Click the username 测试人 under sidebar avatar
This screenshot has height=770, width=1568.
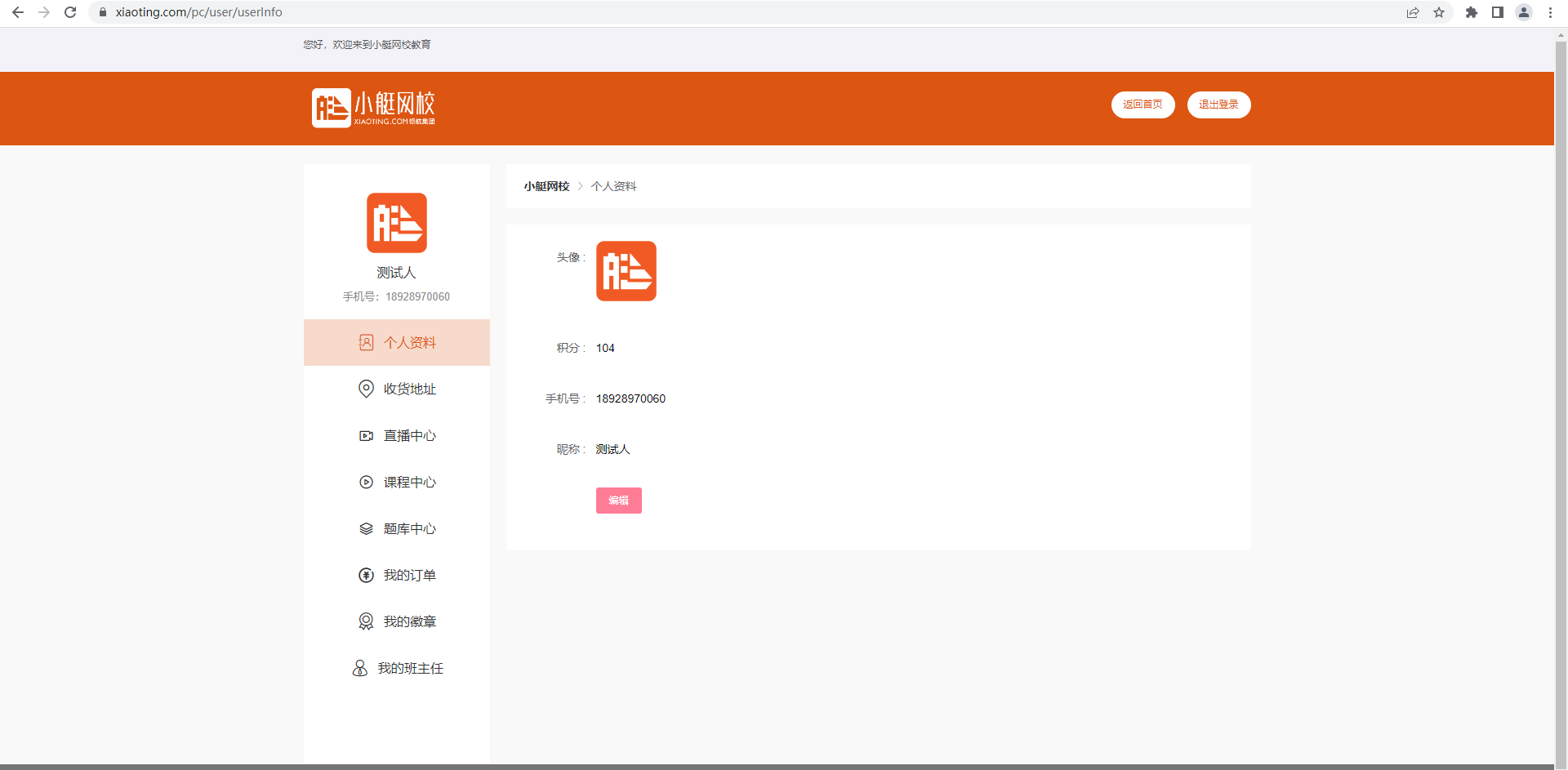pyautogui.click(x=396, y=272)
